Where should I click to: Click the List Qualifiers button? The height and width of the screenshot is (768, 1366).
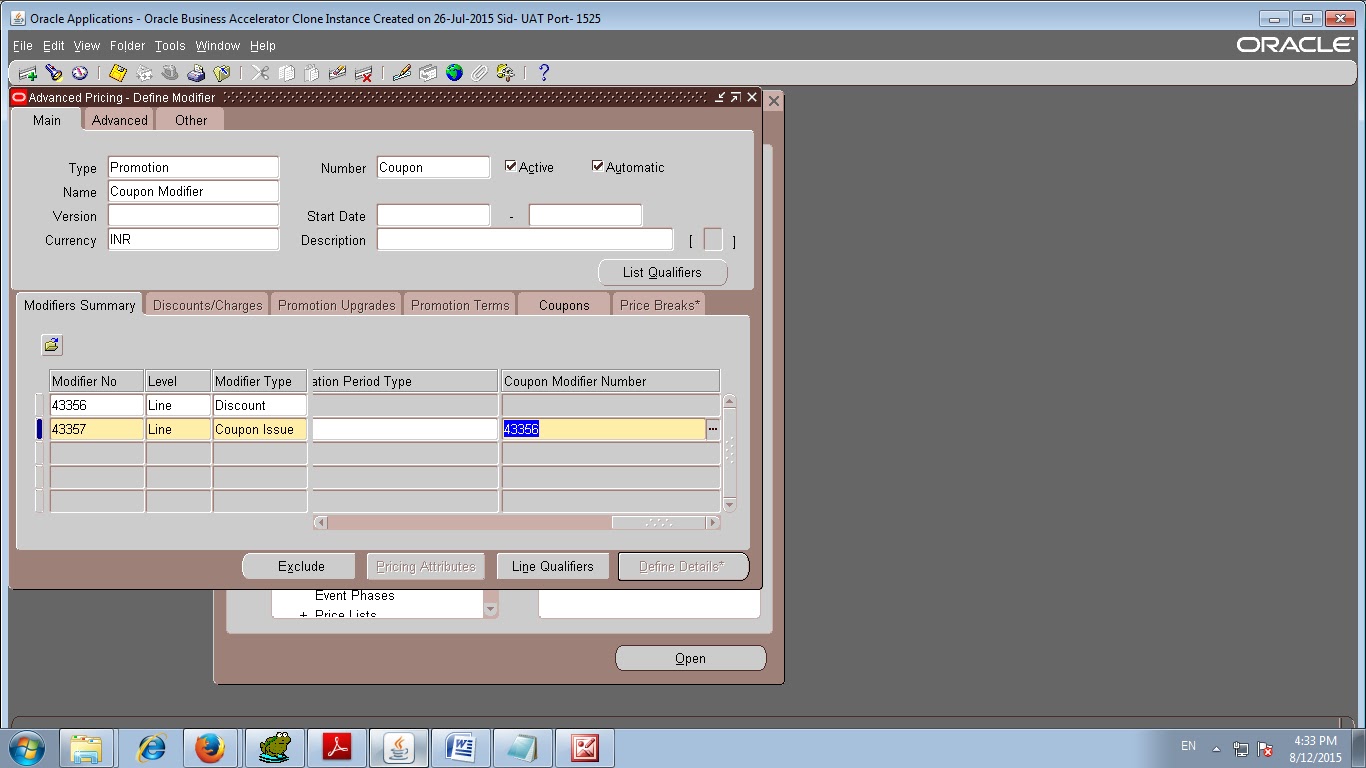pyautogui.click(x=662, y=272)
